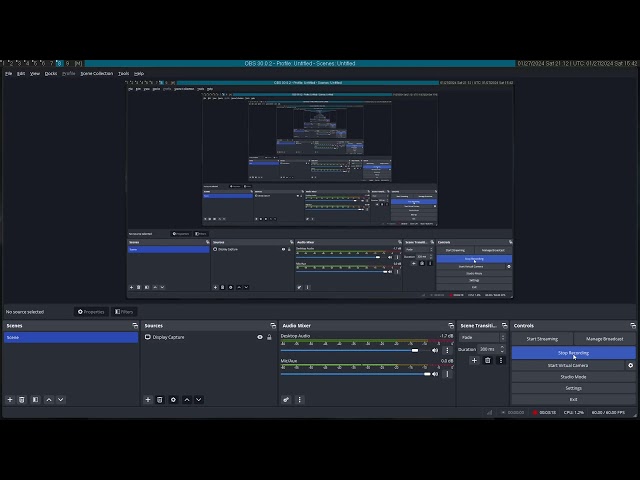Open the Edit menu

click(21, 73)
